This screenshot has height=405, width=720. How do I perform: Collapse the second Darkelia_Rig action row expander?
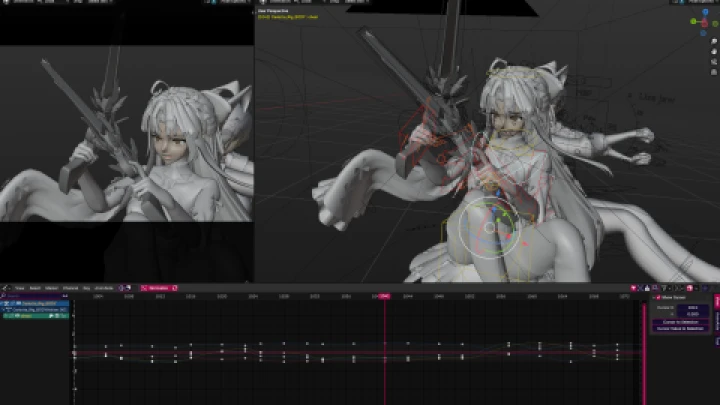tap(4, 309)
